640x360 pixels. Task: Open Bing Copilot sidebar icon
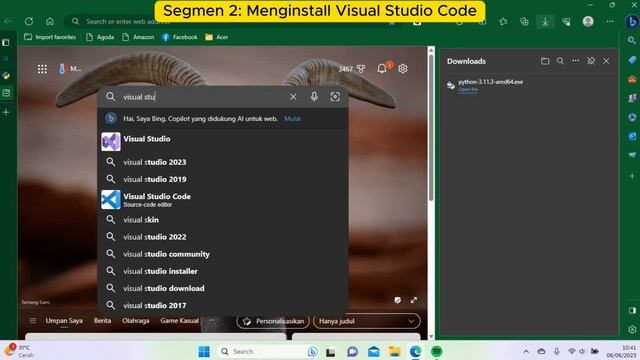632,22
